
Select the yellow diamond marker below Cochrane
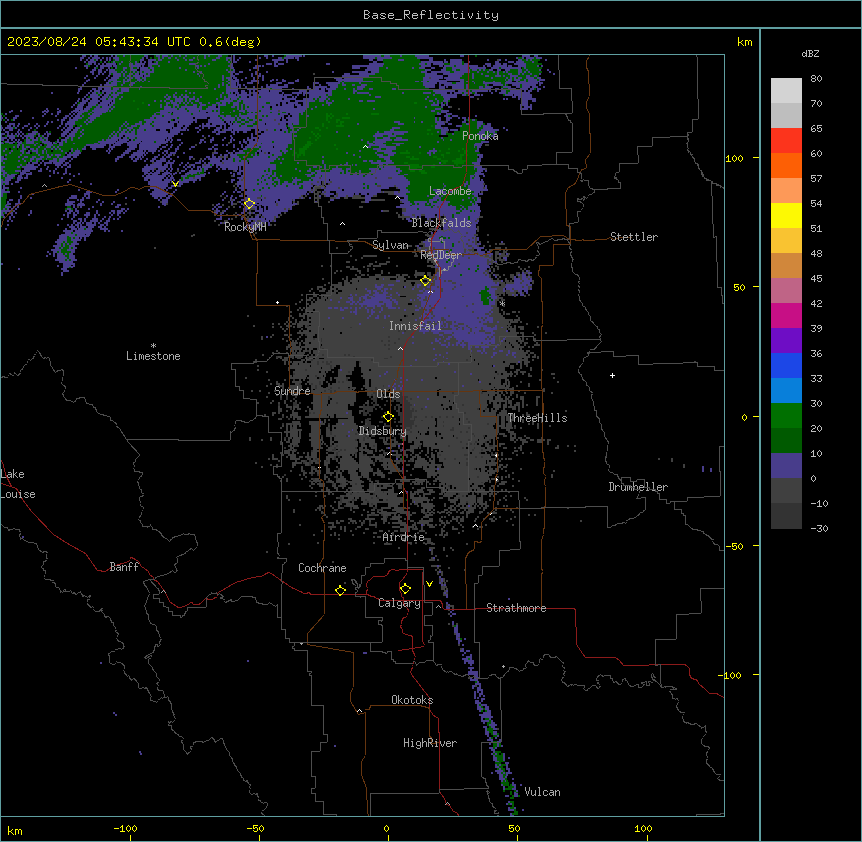pos(340,590)
